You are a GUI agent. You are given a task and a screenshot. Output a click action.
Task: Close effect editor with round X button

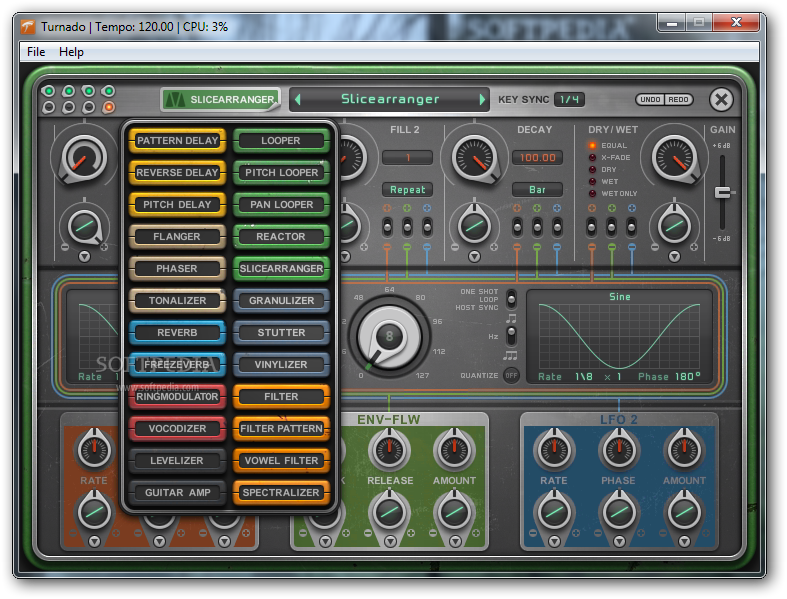pos(721,99)
